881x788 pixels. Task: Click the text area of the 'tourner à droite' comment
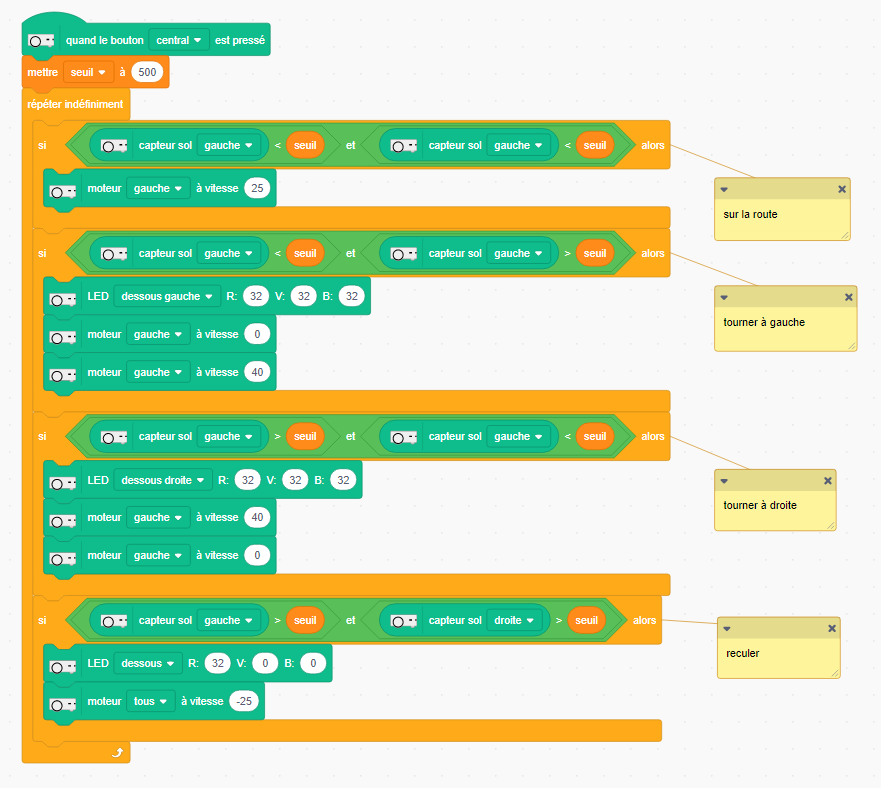point(774,510)
